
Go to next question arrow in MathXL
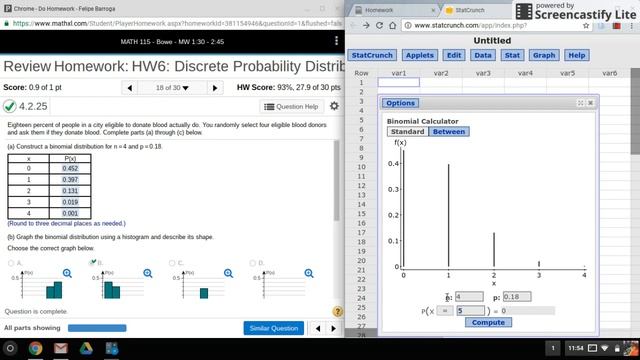point(215,88)
